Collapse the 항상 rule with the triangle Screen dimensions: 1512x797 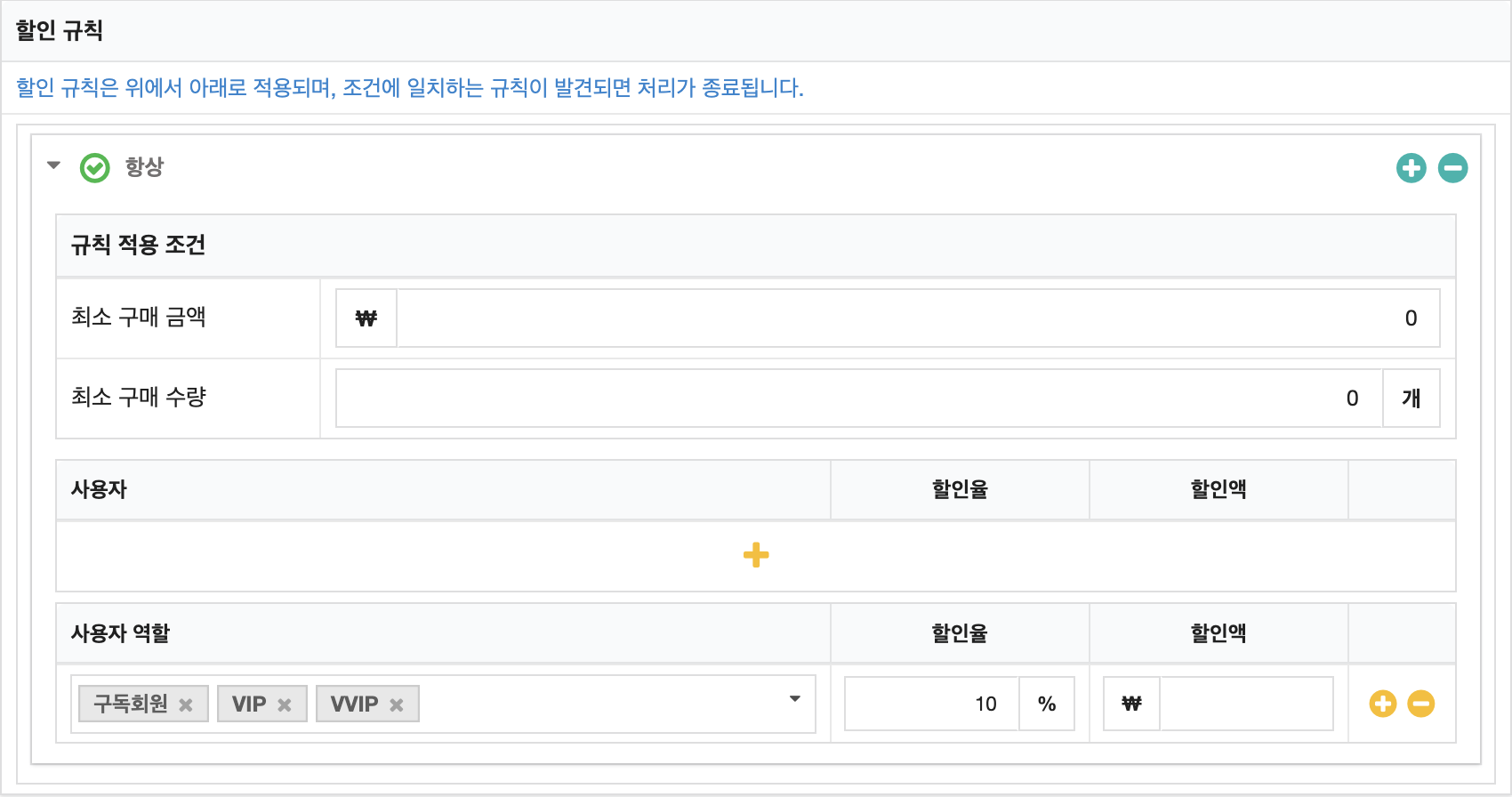pos(53,165)
